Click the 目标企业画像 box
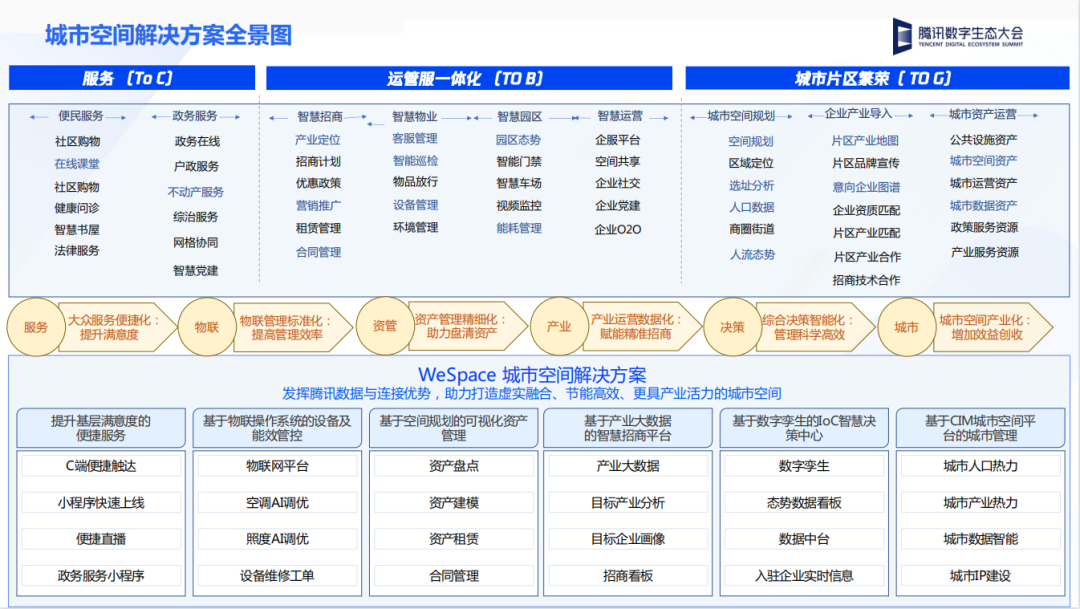Screen dimensions: 1080x609 tap(627, 539)
